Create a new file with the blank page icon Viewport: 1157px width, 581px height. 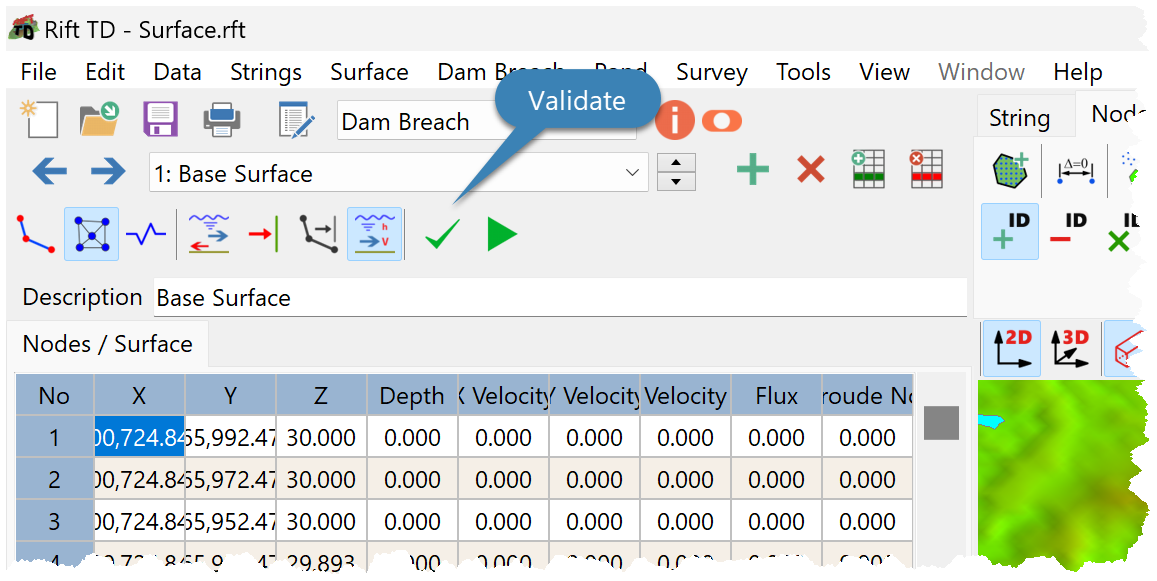tap(39, 120)
